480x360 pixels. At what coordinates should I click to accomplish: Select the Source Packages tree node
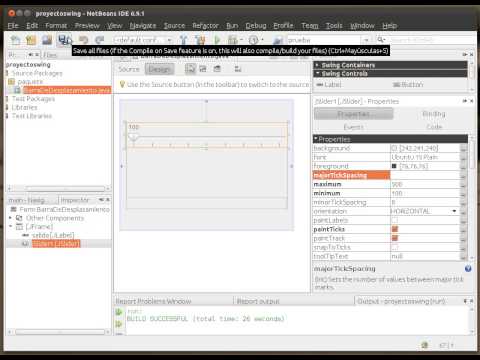37,73
